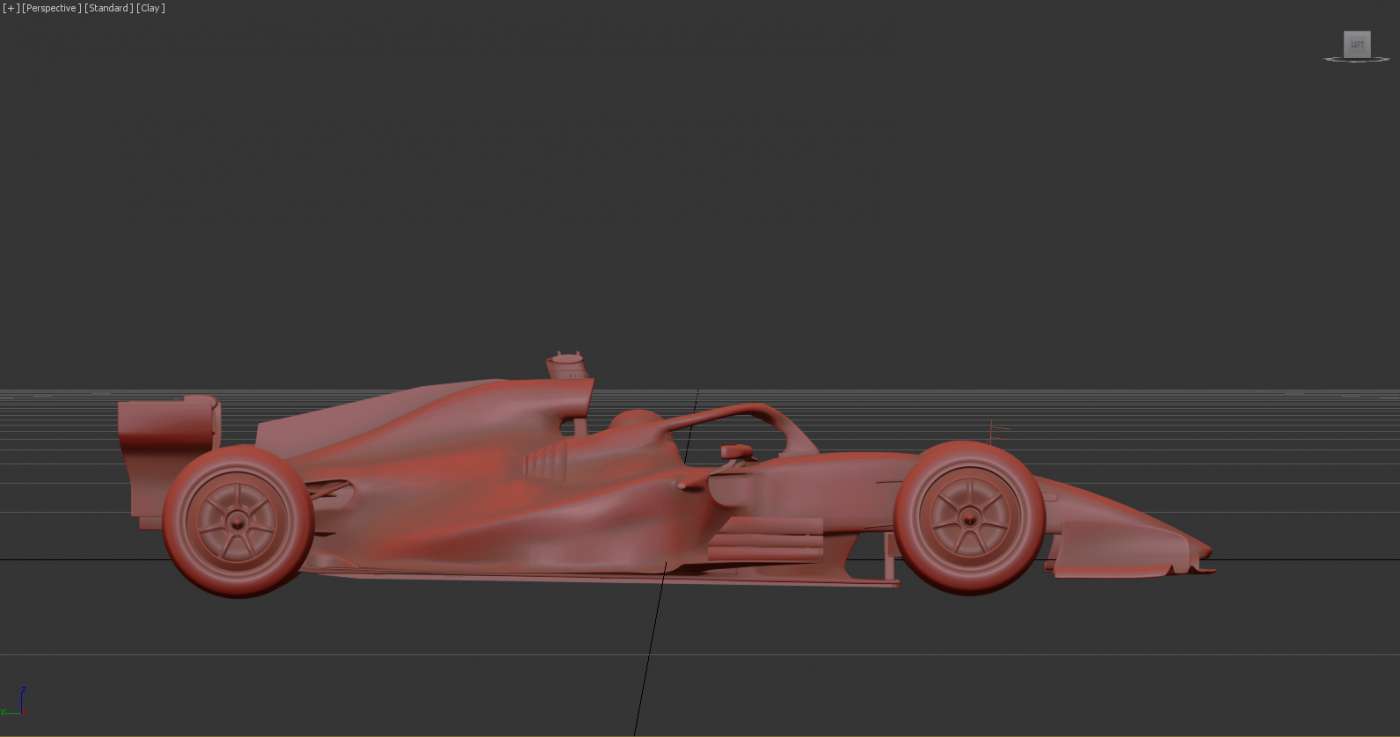Screen dimensions: 1400x737
Task: Select the car's rear wheel hub
Action: 238,520
